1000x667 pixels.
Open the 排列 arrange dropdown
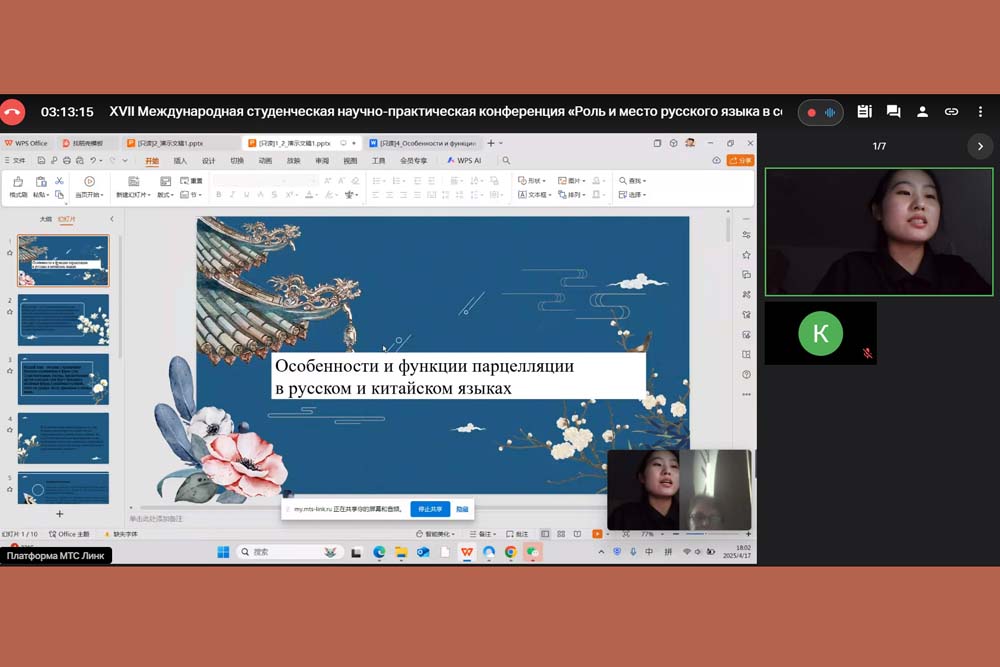[571, 194]
